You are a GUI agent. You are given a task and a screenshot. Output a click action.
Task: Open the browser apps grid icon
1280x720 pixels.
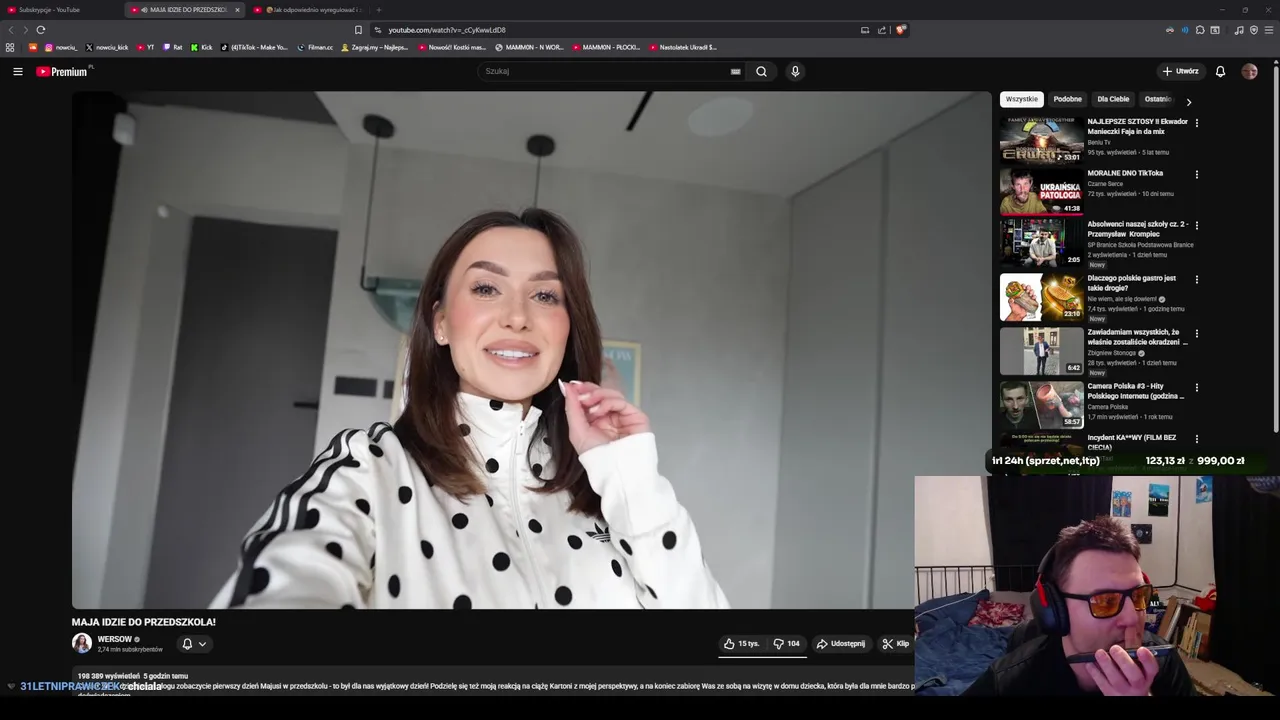pyautogui.click(x=10, y=47)
